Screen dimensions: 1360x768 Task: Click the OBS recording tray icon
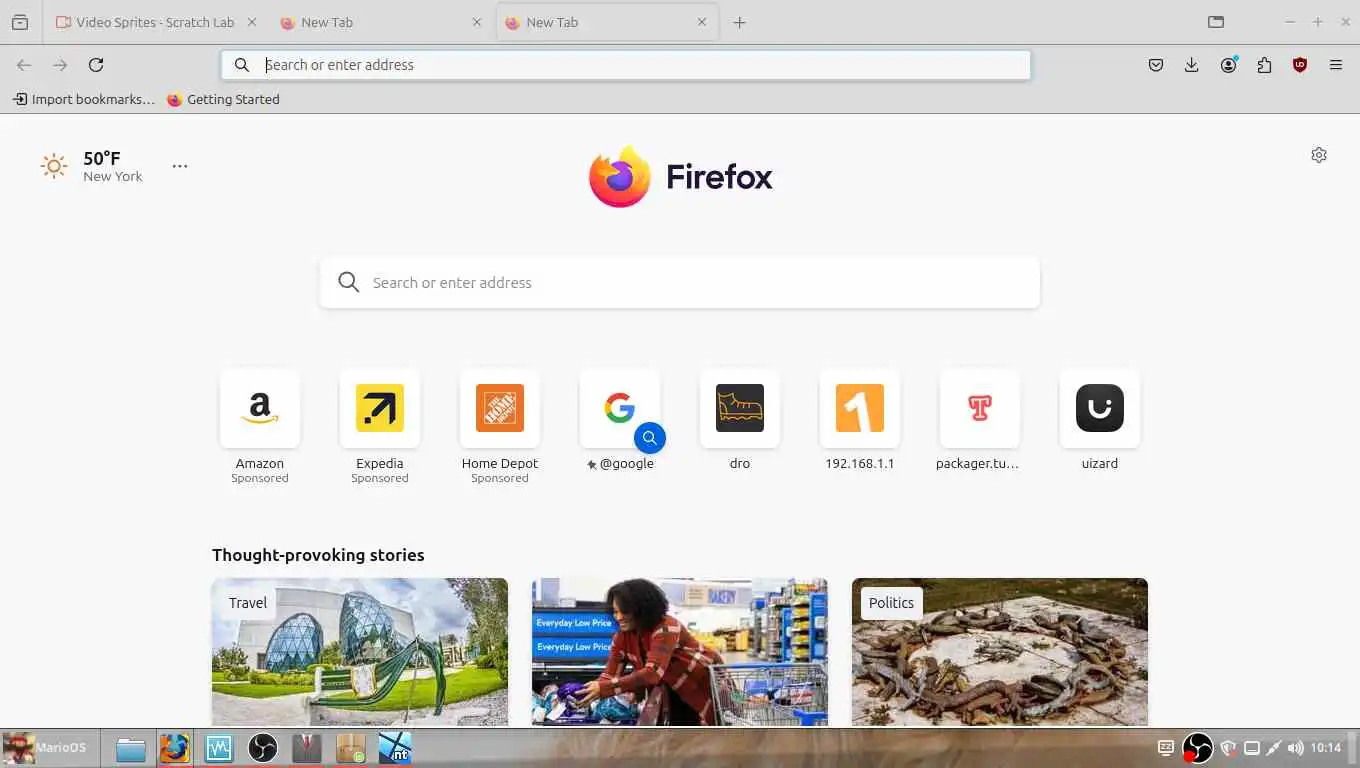coord(1197,748)
